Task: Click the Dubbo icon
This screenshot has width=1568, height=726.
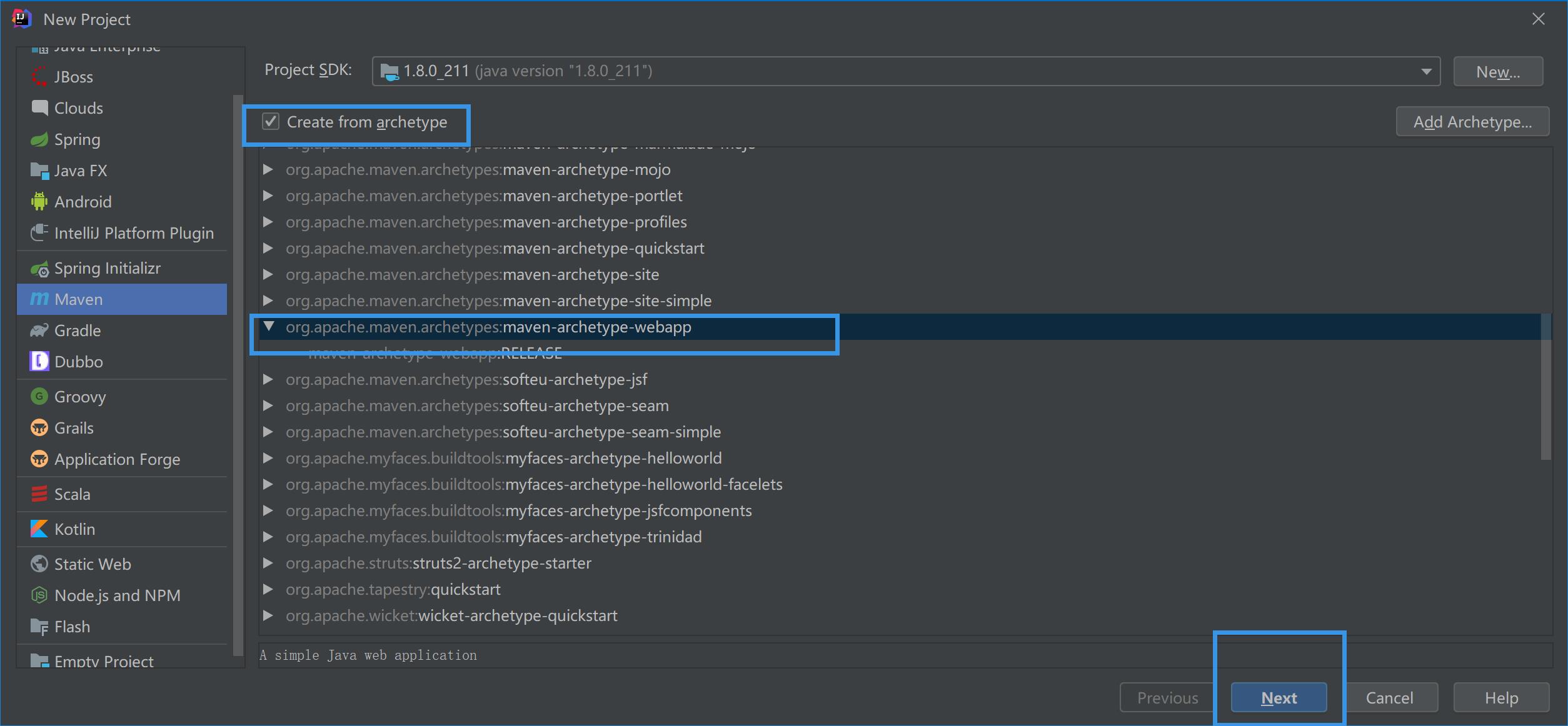Action: pyautogui.click(x=39, y=361)
